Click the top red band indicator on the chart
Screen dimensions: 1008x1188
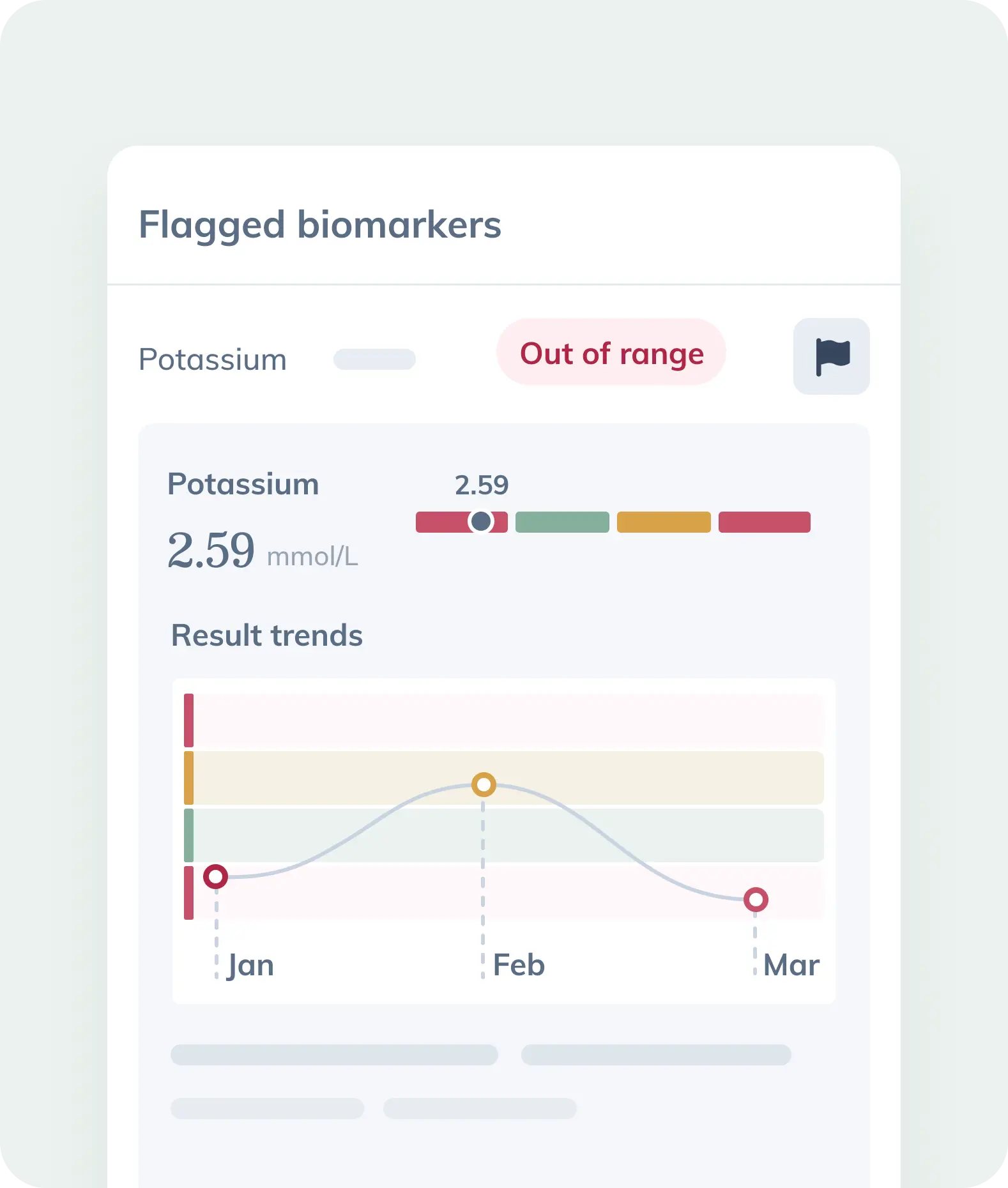[x=188, y=720]
